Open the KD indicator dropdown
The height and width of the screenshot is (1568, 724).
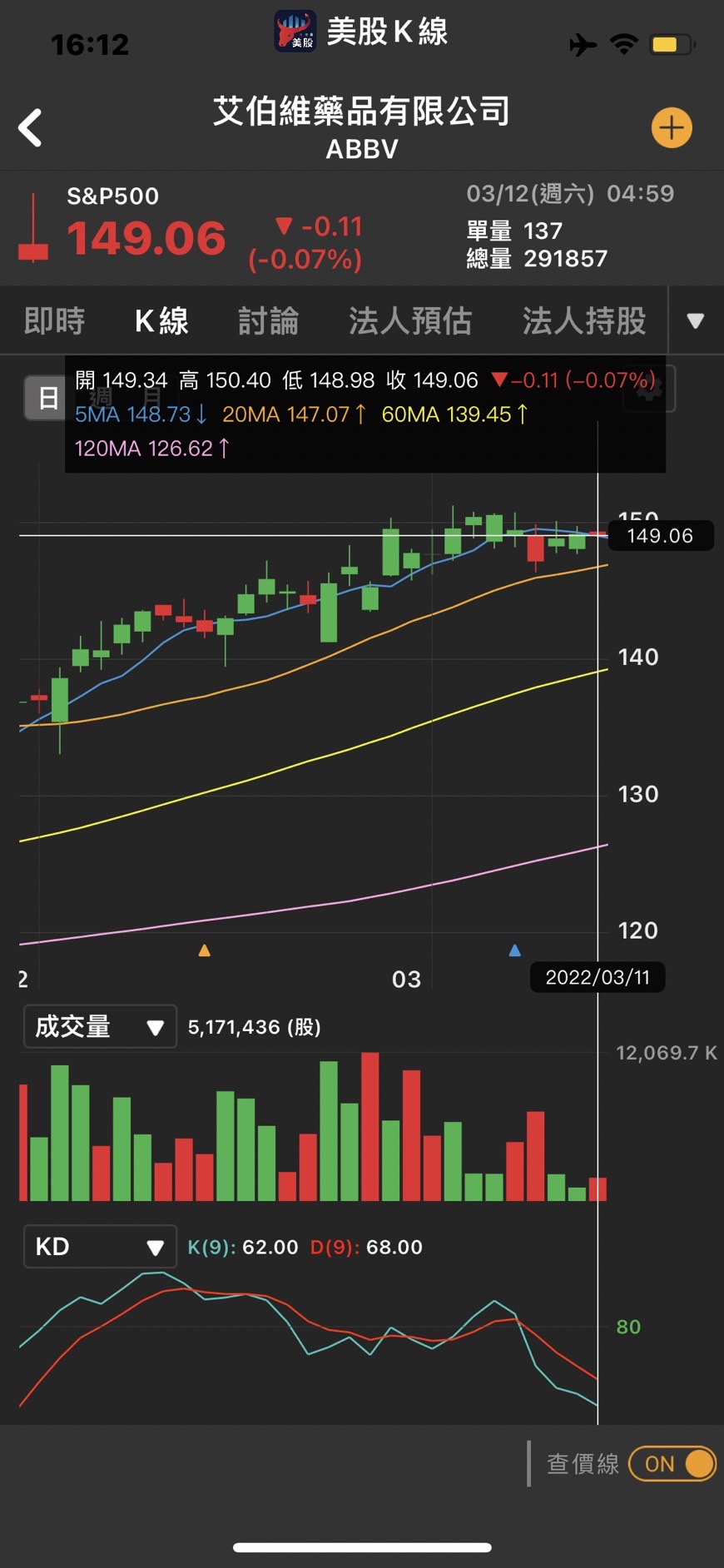coord(100,1247)
